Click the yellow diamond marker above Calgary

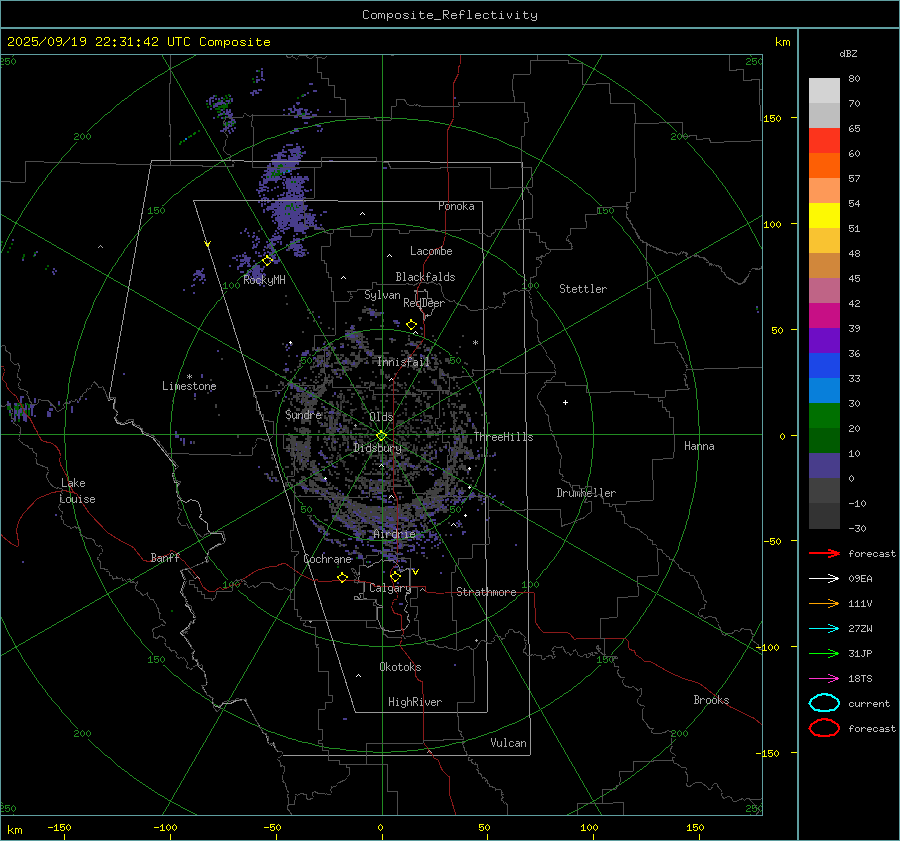(x=395, y=576)
